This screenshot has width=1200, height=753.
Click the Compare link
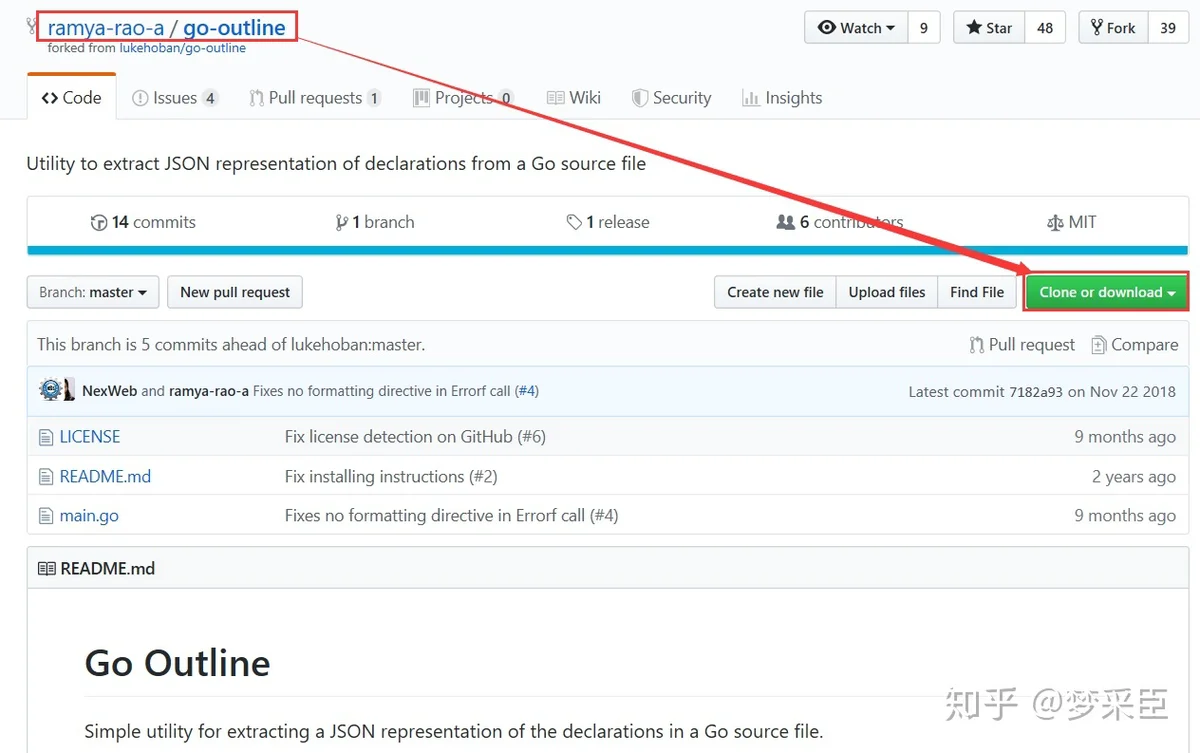tap(1134, 344)
